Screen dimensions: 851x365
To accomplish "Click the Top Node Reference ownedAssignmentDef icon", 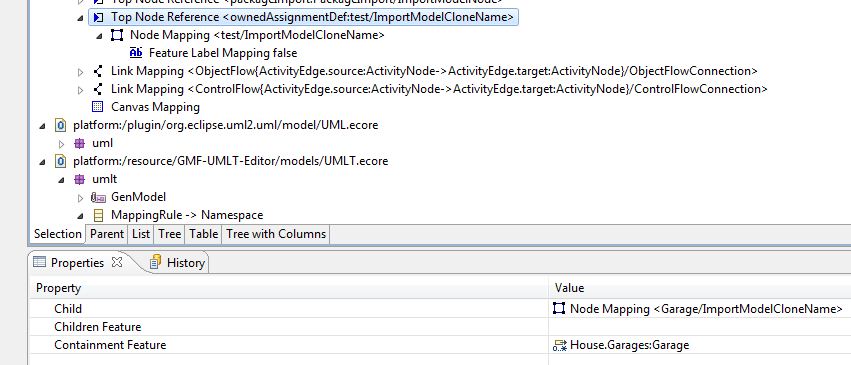I will pos(98,17).
